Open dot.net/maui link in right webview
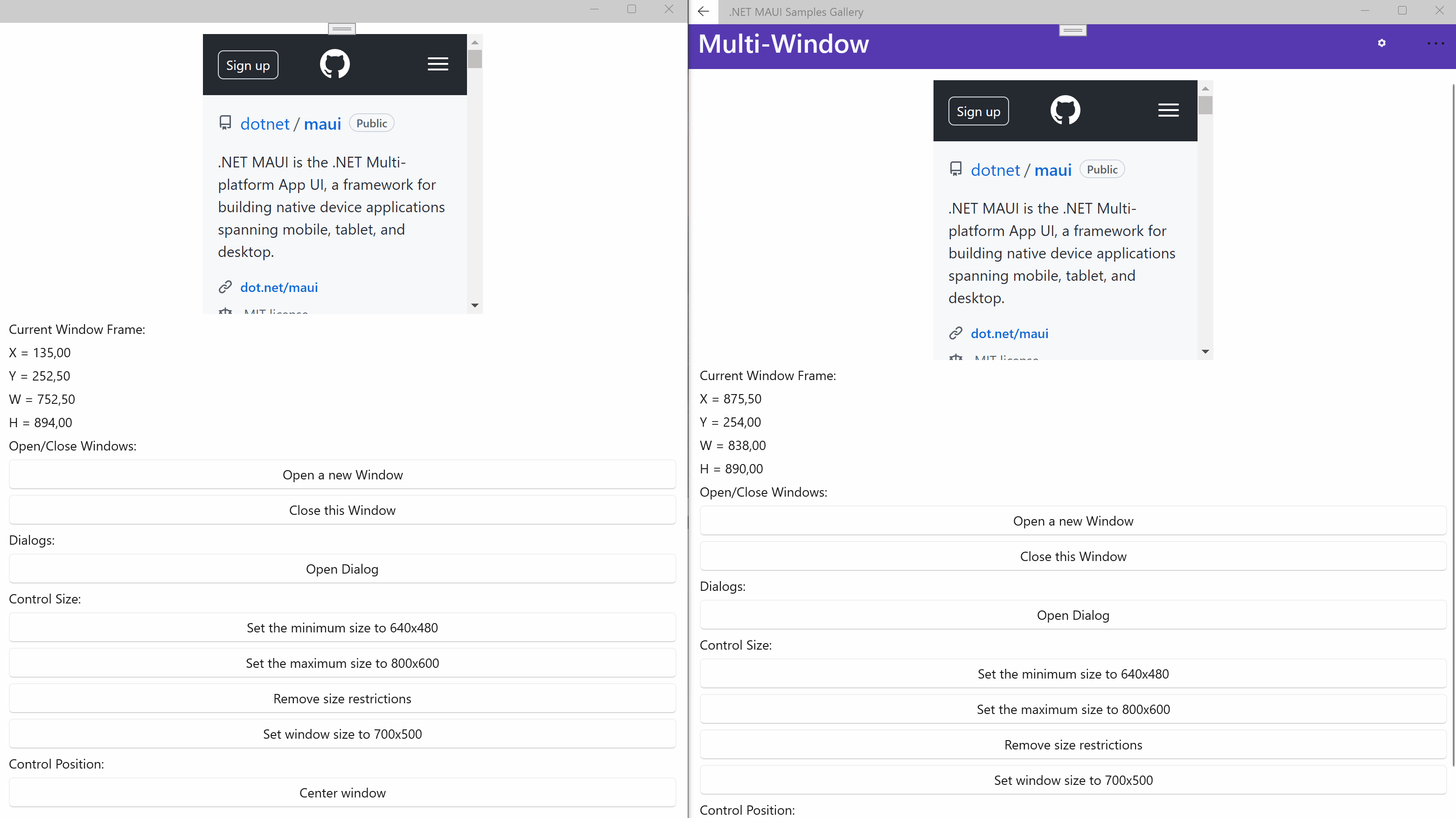The image size is (1456, 818). [1009, 334]
